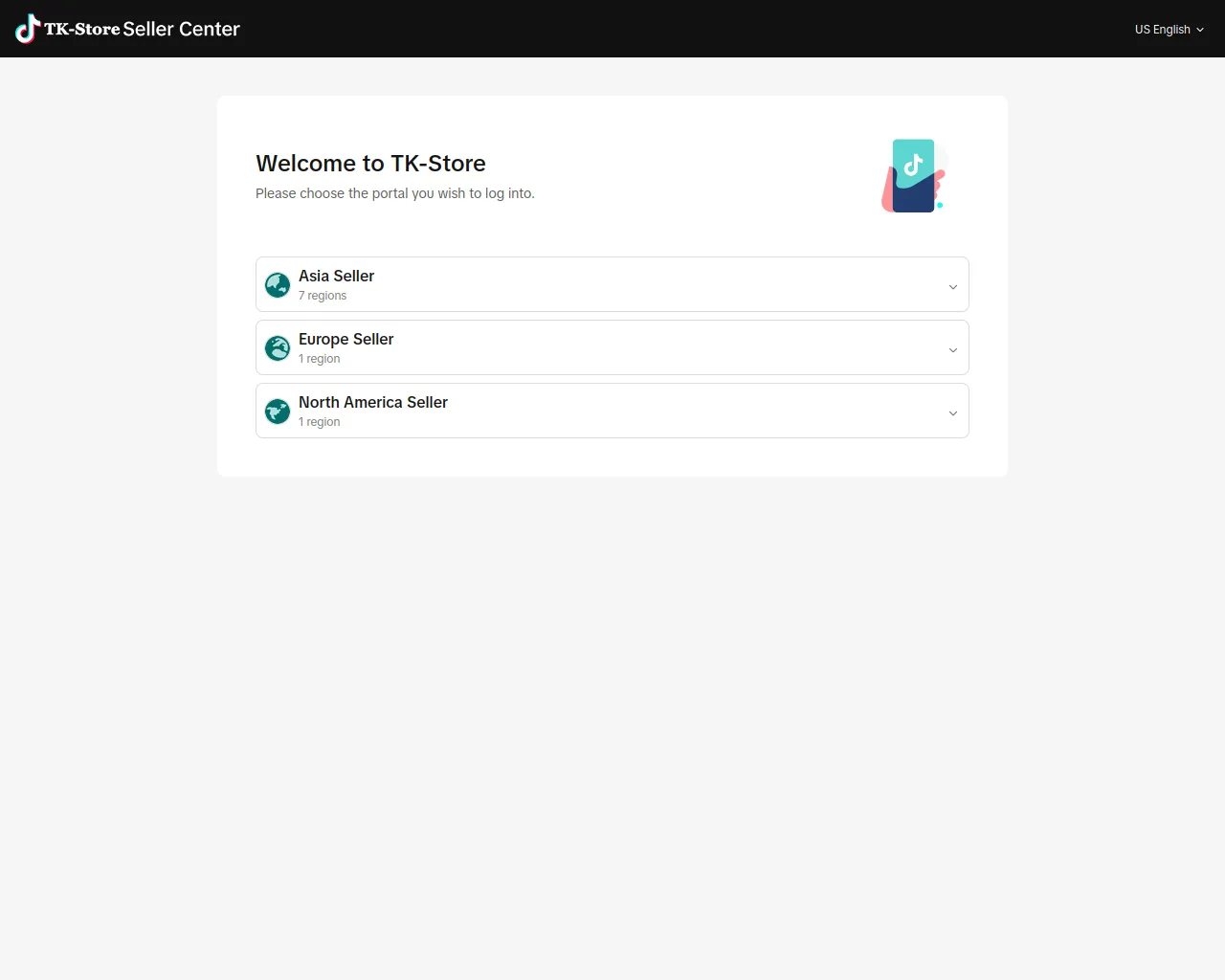Expand the North America Seller chevron arrow
The height and width of the screenshot is (980, 1225).
pos(952,412)
